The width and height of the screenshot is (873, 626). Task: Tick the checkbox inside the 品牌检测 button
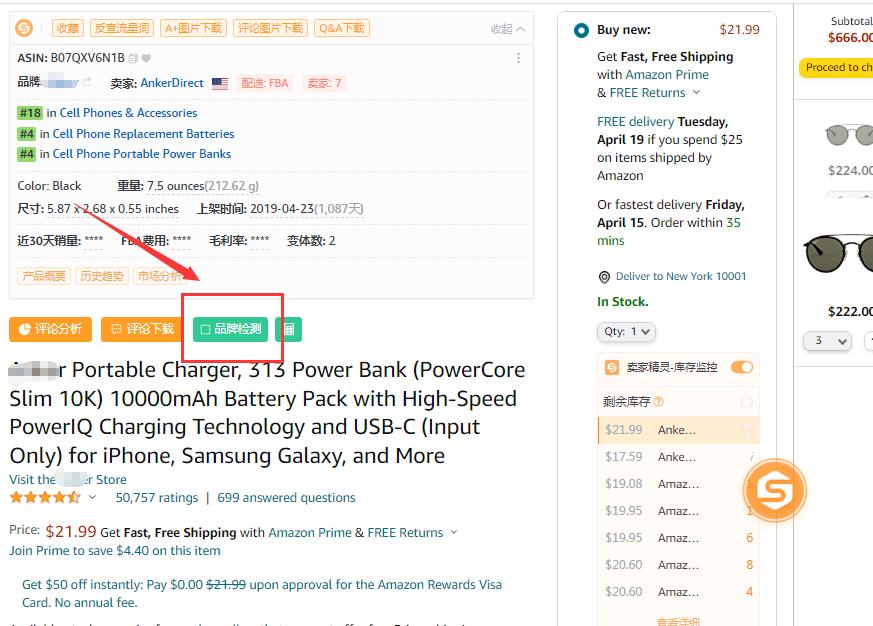tap(207, 329)
